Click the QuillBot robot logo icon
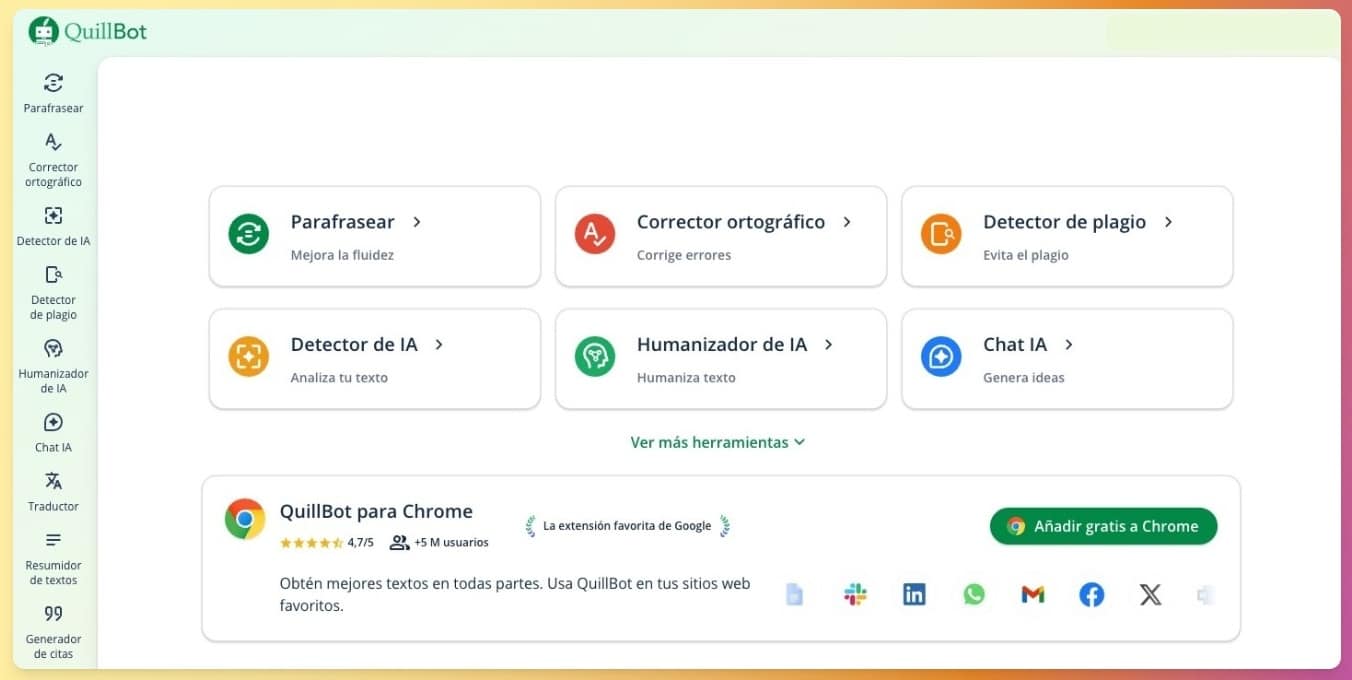This screenshot has height=680, width=1352. point(44,31)
